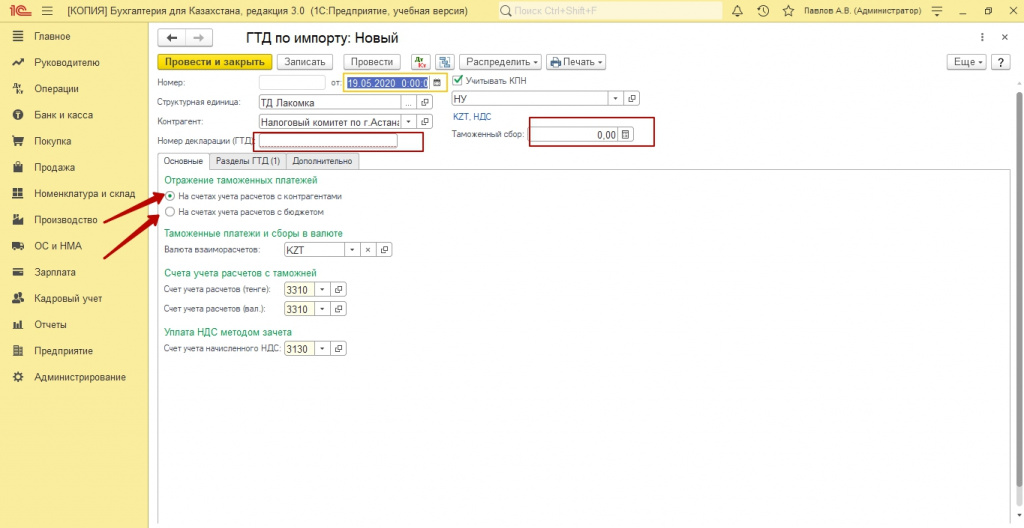Open Банк и касса section
This screenshot has height=528, width=1024.
[x=63, y=115]
